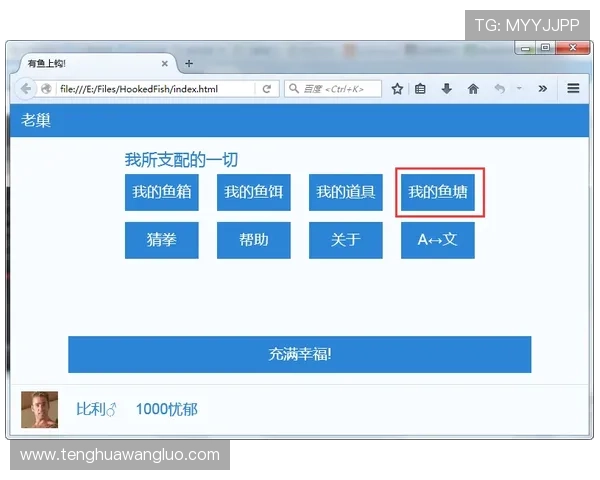
Task: Open the 关于 button
Action: point(346,240)
